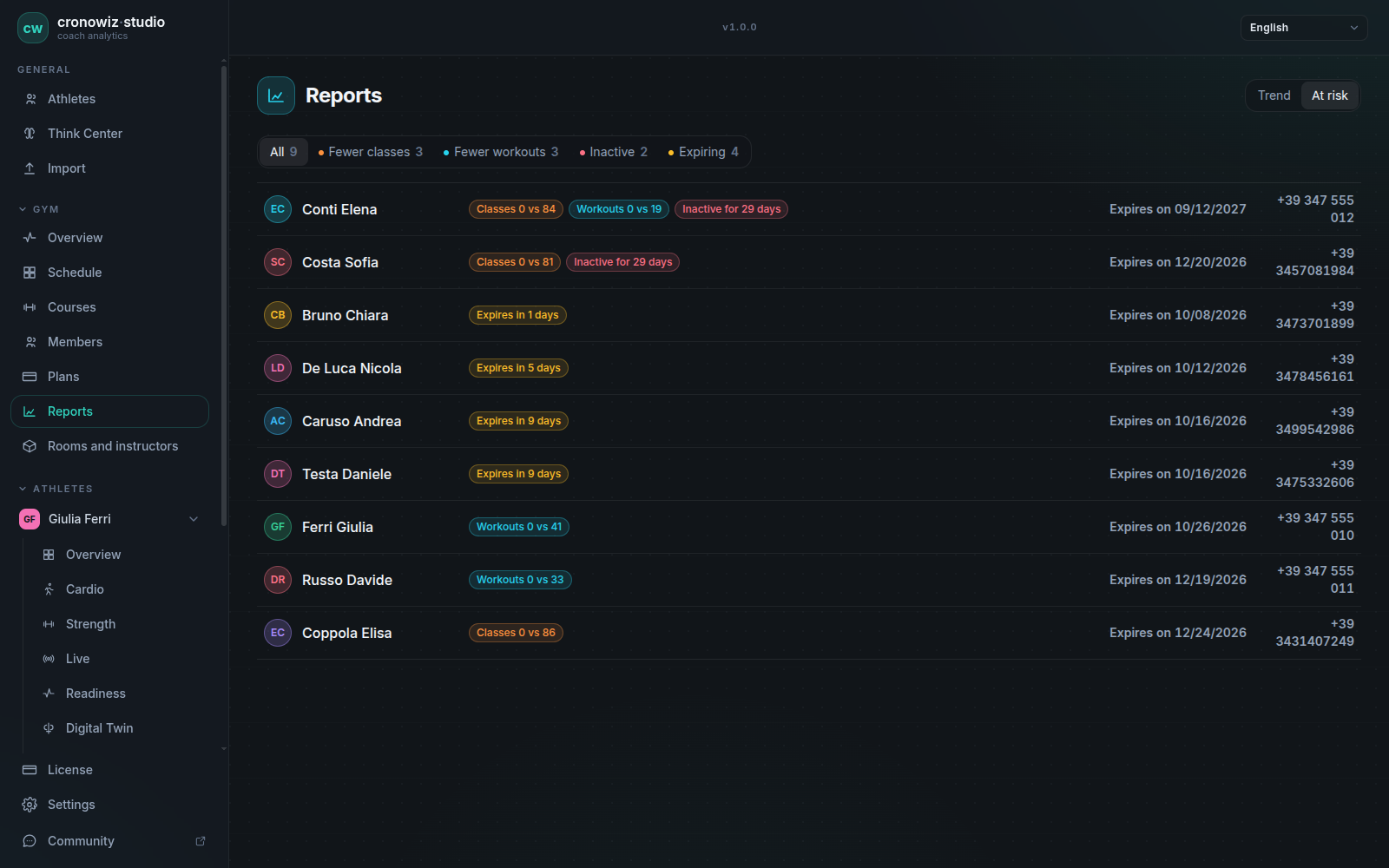1389x868 pixels.
Task: Filter by Fewer workouts 3
Action: click(501, 152)
